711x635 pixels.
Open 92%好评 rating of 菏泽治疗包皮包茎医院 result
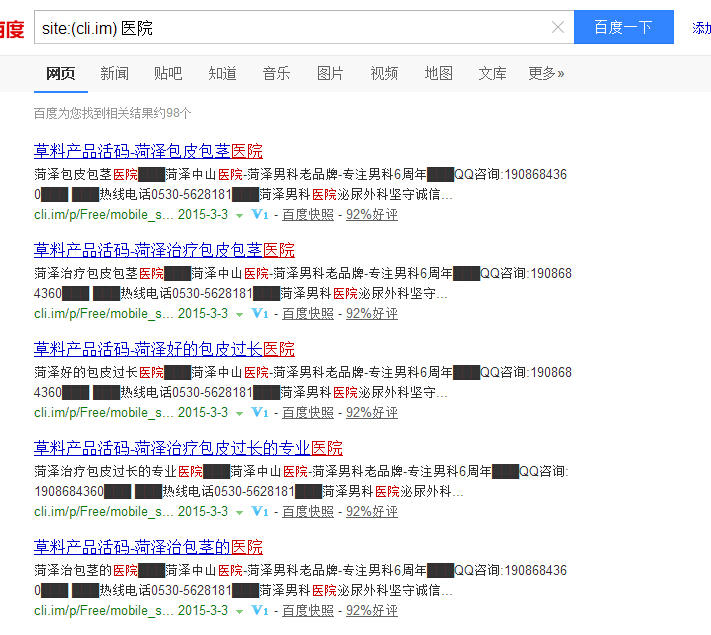(372, 313)
